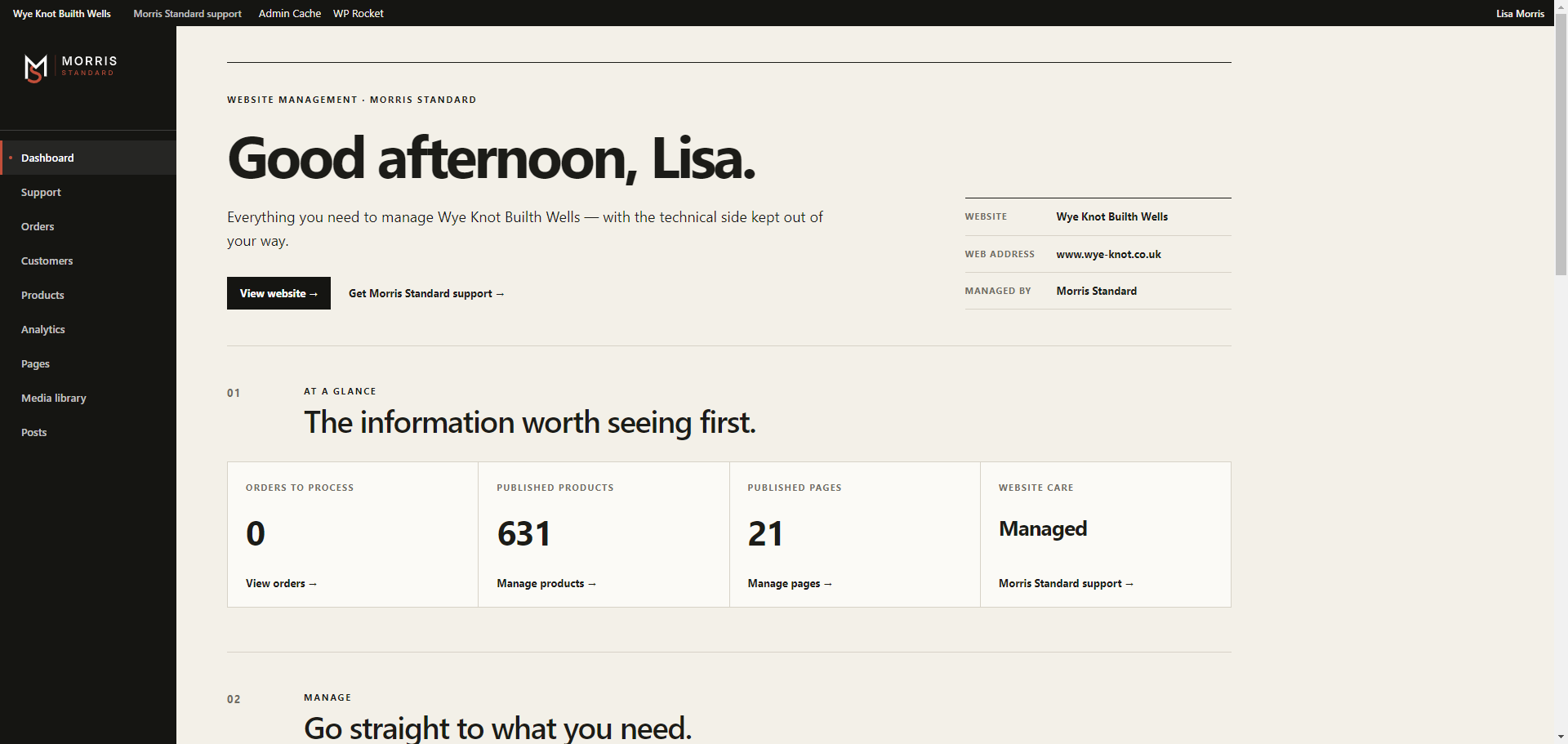Open the Manage products link
The image size is (1568, 744).
click(546, 583)
